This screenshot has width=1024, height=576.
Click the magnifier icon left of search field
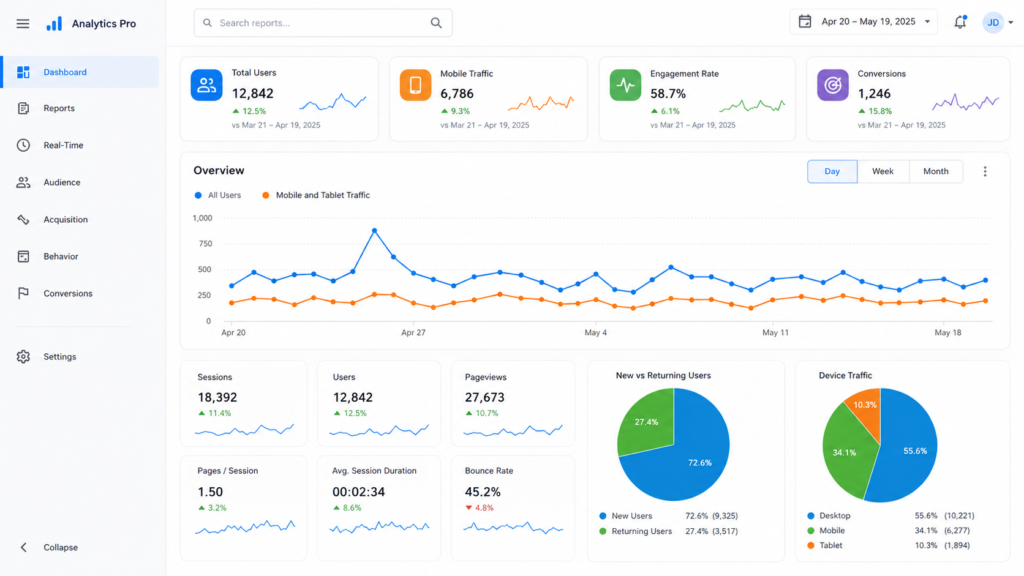coord(208,23)
